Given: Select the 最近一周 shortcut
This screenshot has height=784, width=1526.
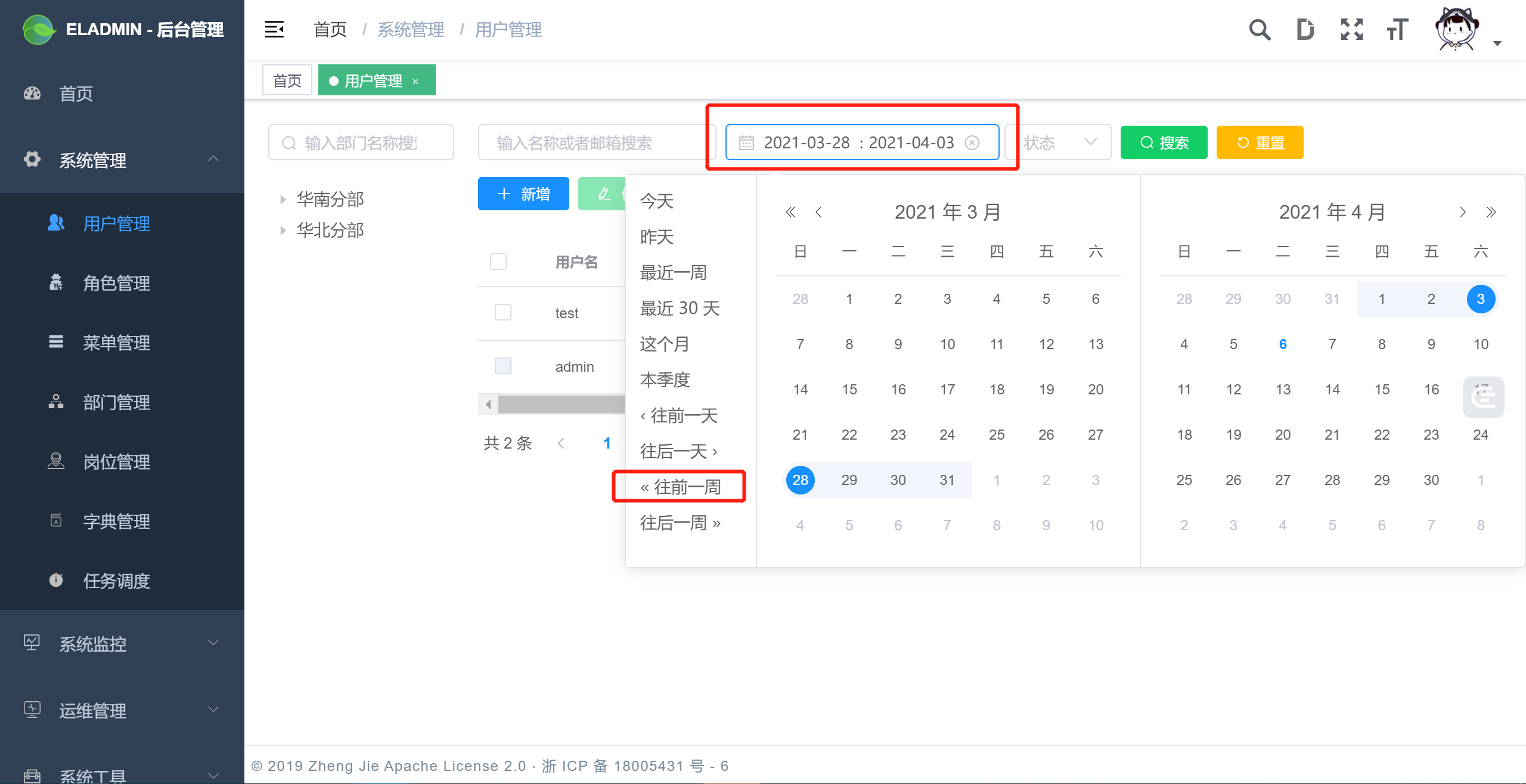Looking at the screenshot, I should point(673,273).
